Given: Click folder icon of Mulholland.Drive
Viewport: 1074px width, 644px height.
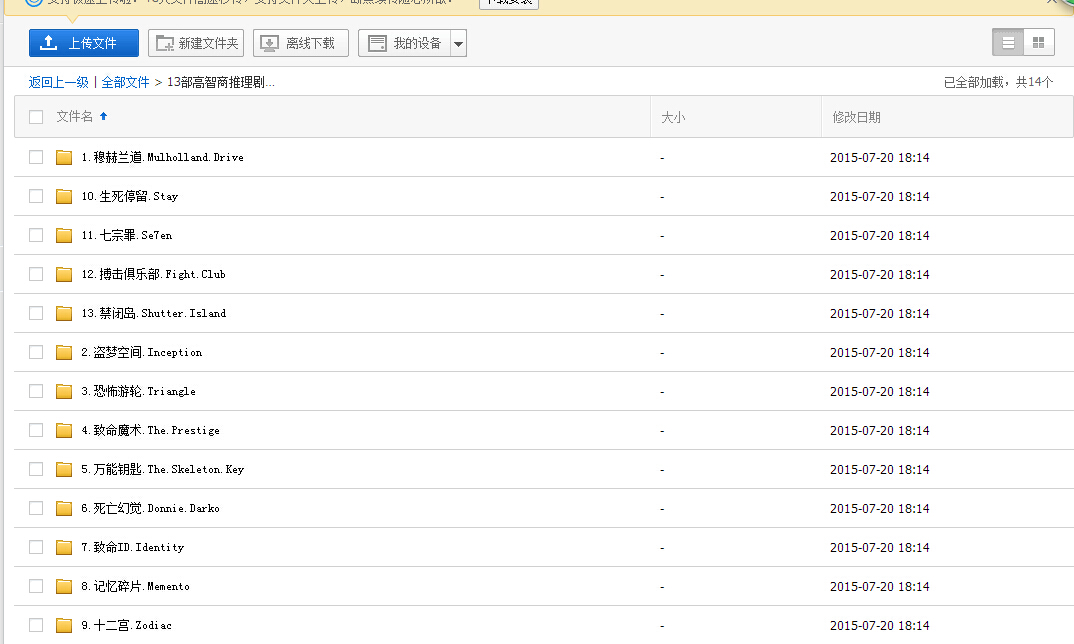Looking at the screenshot, I should (64, 158).
